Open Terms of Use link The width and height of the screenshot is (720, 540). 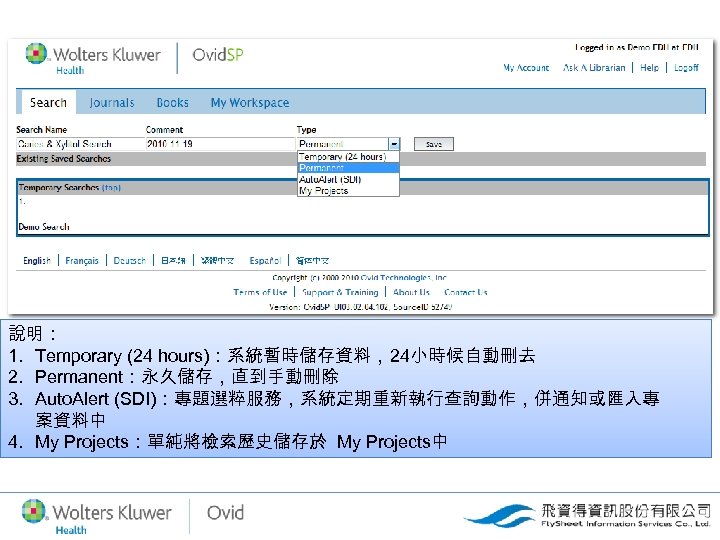pyautogui.click(x=260, y=292)
